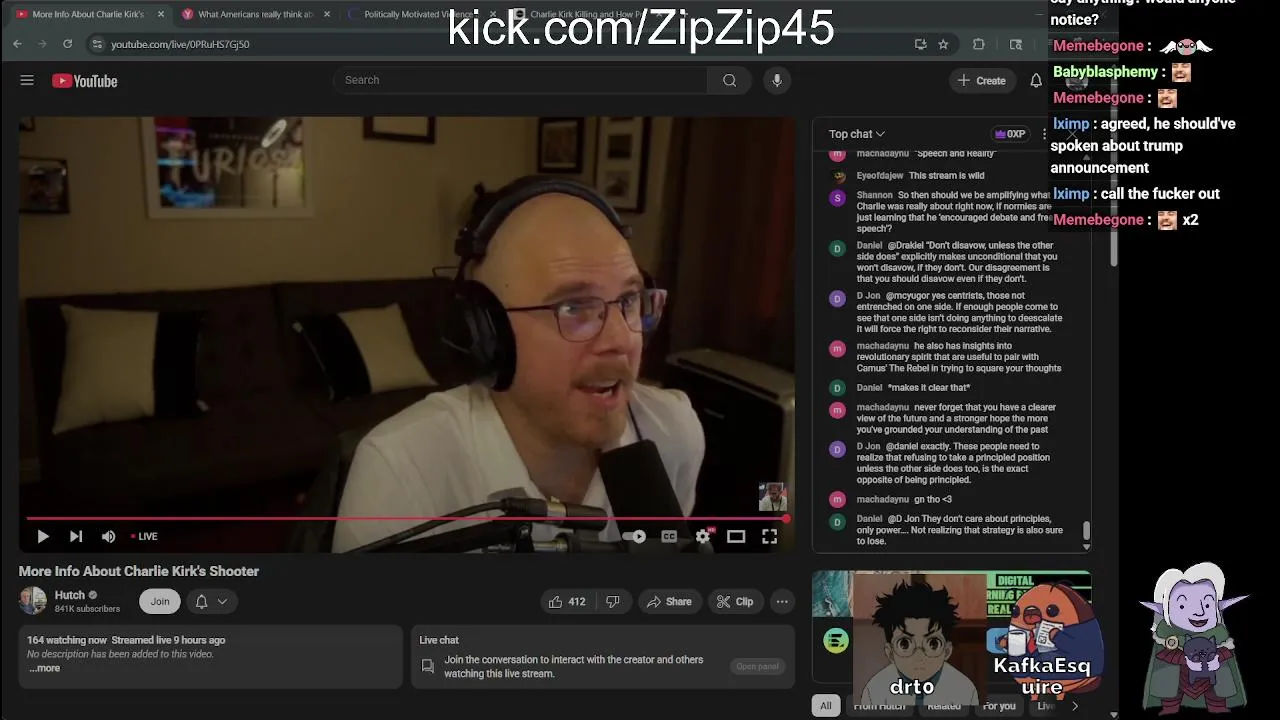Image resolution: width=1280 pixels, height=720 pixels.
Task: Open the Hutch channel name link
Action: [70, 595]
